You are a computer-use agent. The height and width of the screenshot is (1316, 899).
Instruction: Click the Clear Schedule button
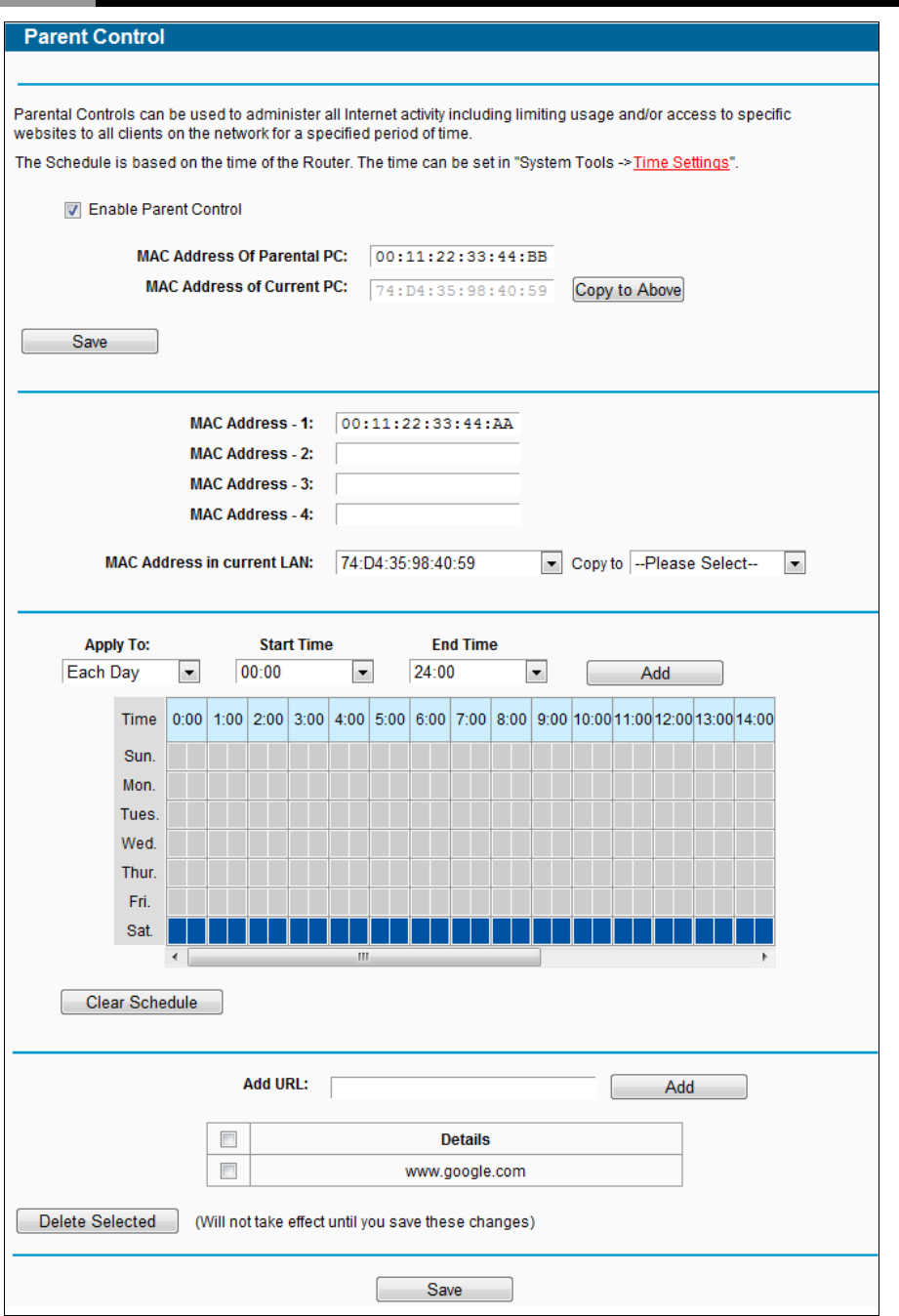pos(142,1003)
